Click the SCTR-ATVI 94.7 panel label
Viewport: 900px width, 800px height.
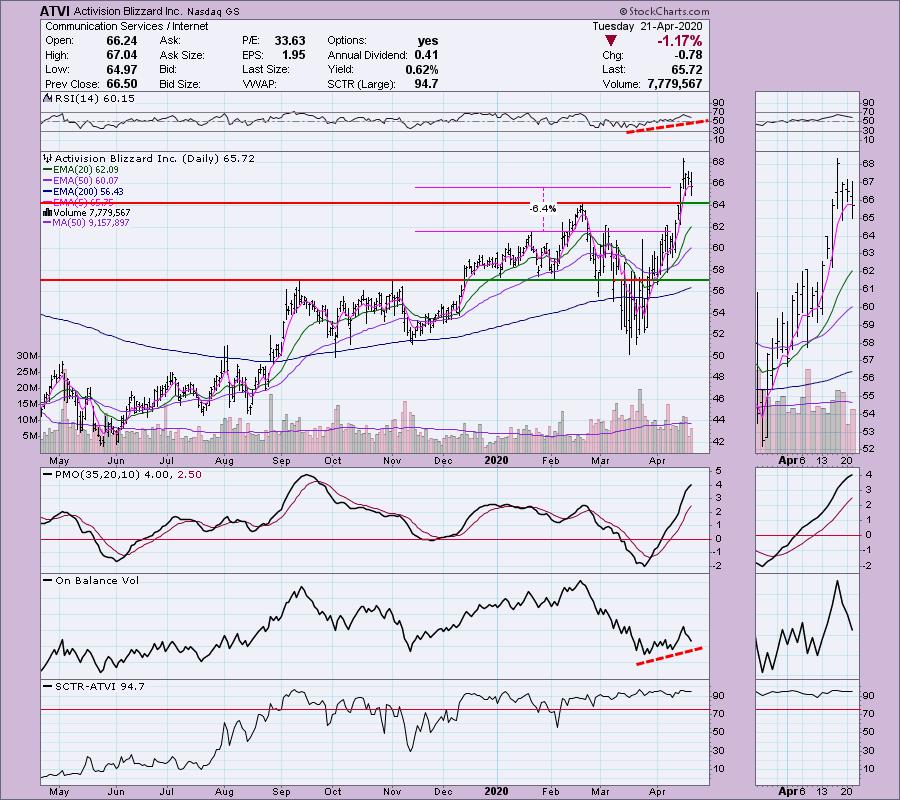[x=100, y=686]
